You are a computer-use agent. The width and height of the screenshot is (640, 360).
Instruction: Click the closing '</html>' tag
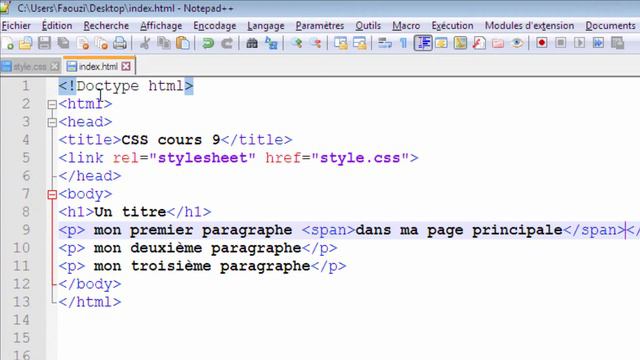tap(90, 302)
